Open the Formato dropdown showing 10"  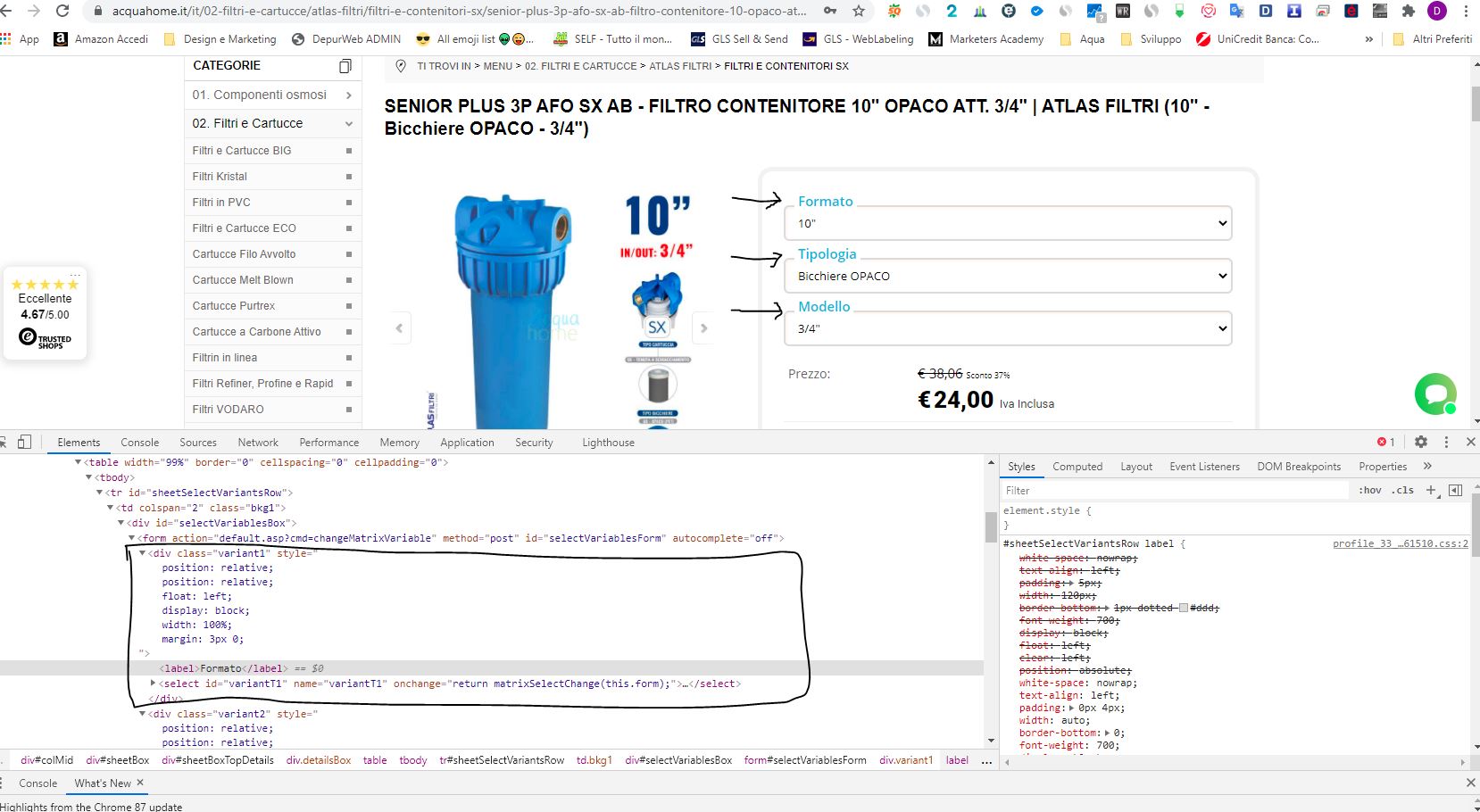pos(1009,223)
